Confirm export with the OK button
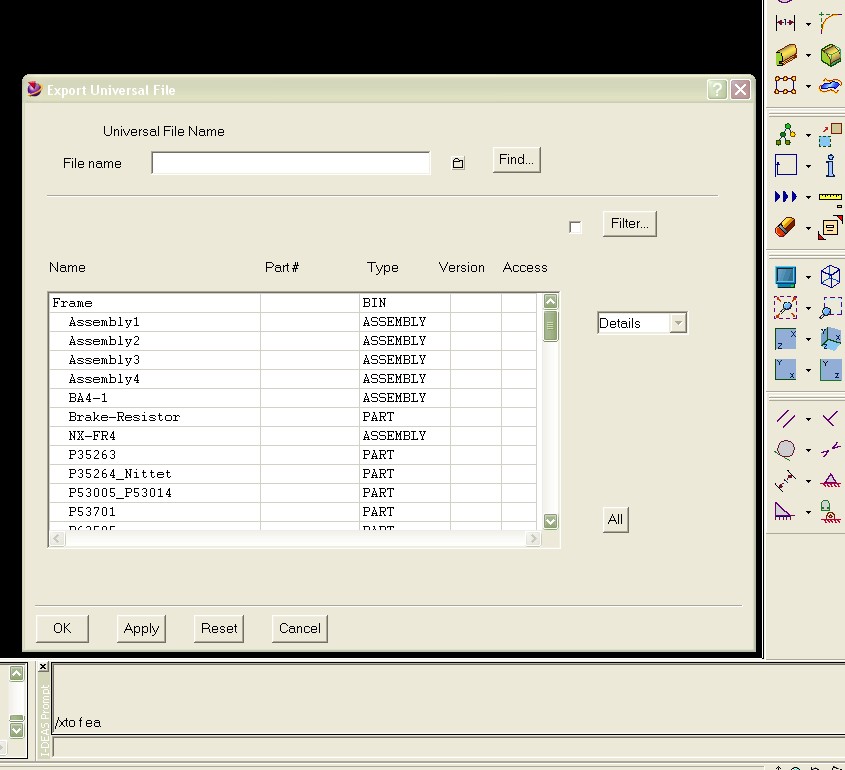Image resolution: width=845 pixels, height=770 pixels. coord(62,628)
